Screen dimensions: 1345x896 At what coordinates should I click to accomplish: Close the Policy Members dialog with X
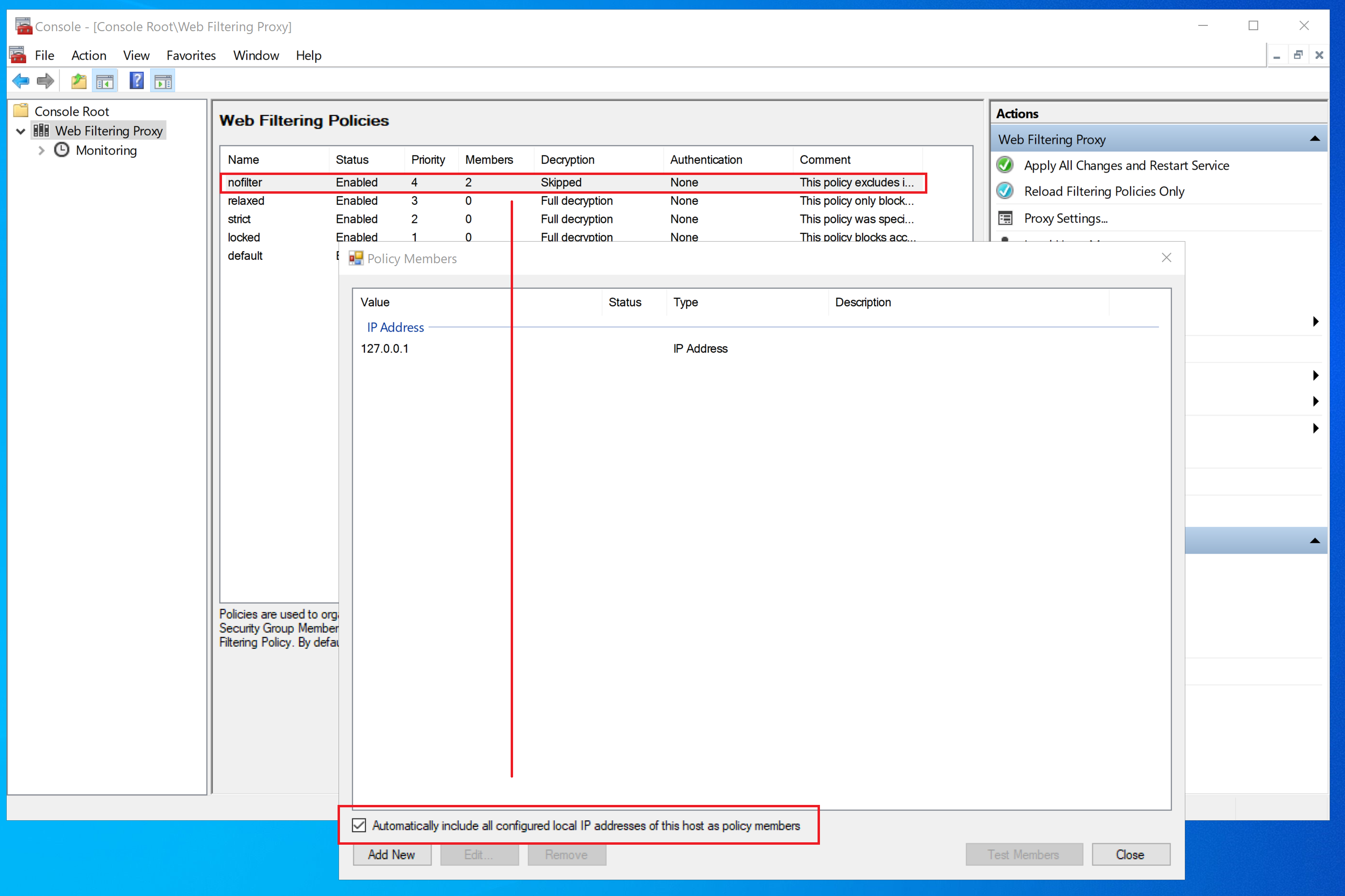pos(1166,258)
